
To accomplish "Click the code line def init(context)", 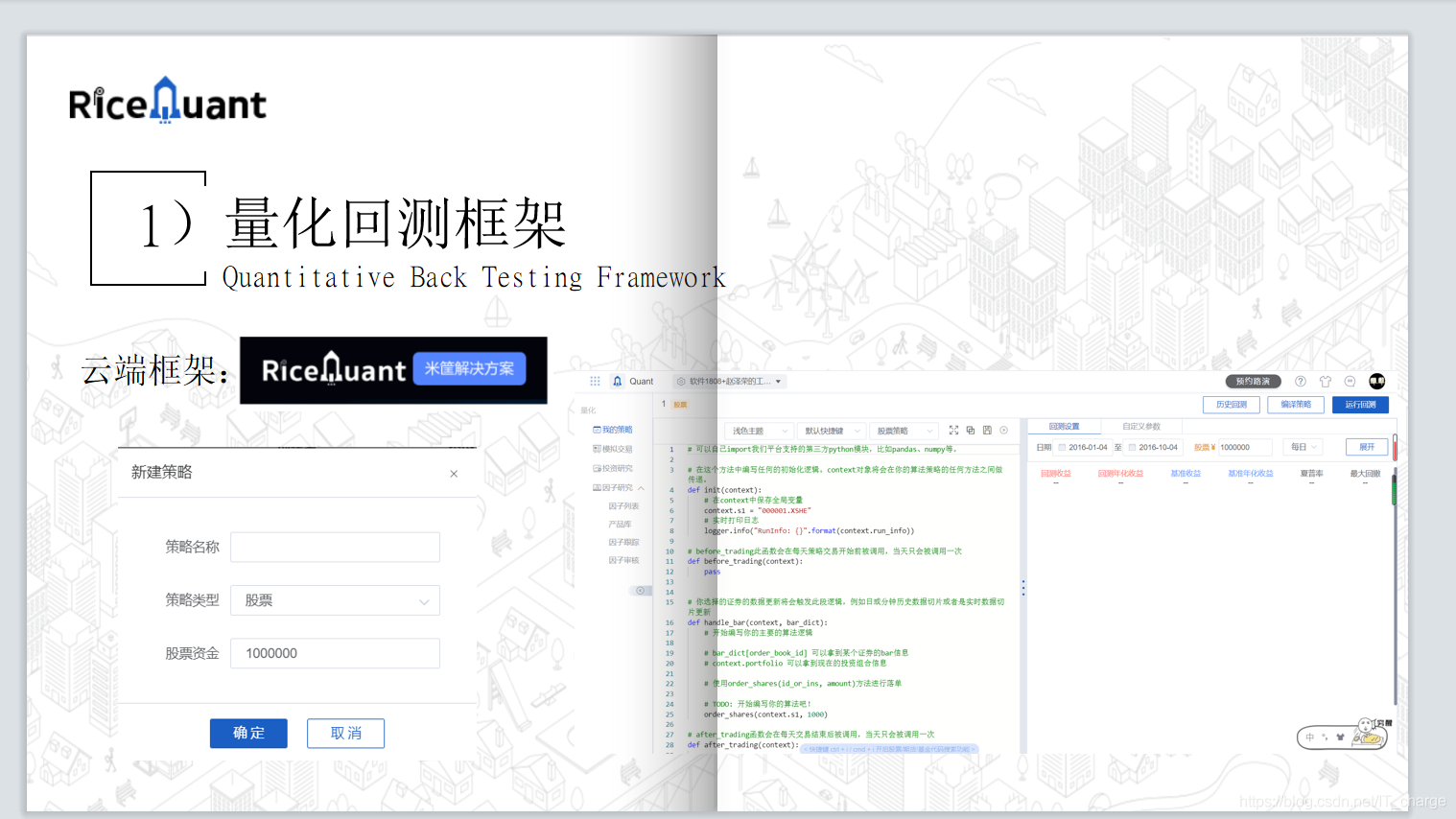I will 724,490.
